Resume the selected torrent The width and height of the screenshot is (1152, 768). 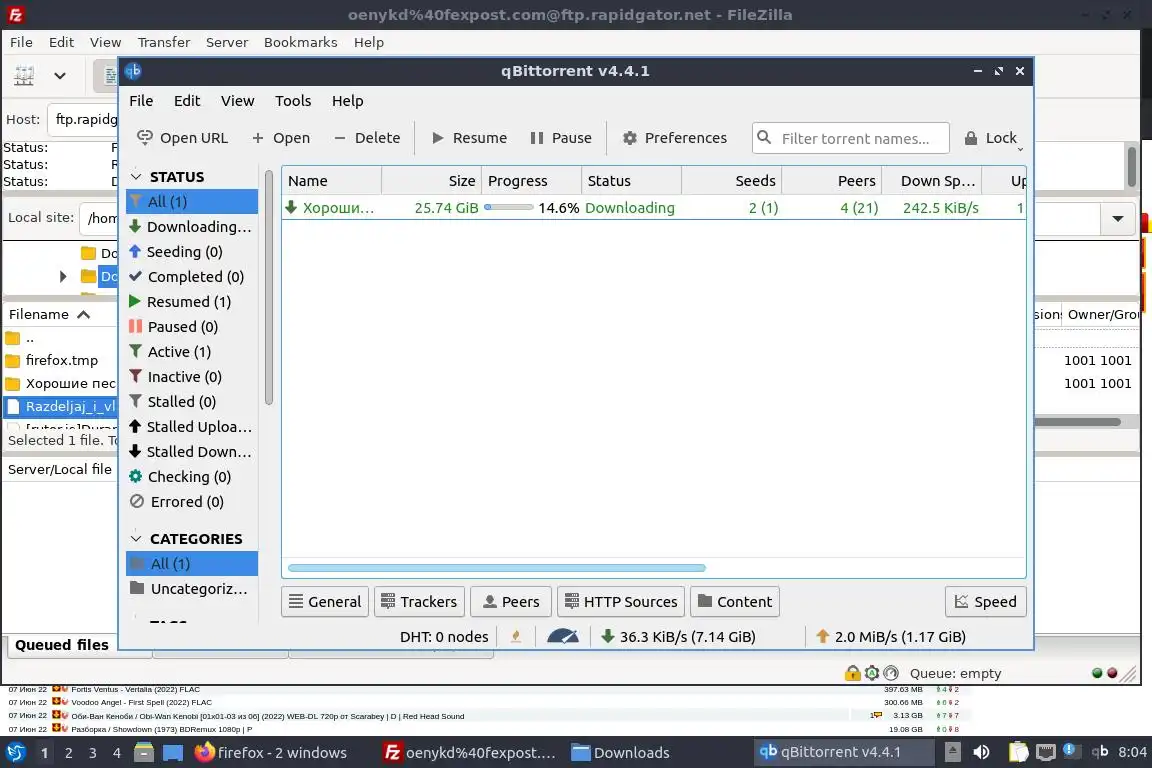click(469, 138)
